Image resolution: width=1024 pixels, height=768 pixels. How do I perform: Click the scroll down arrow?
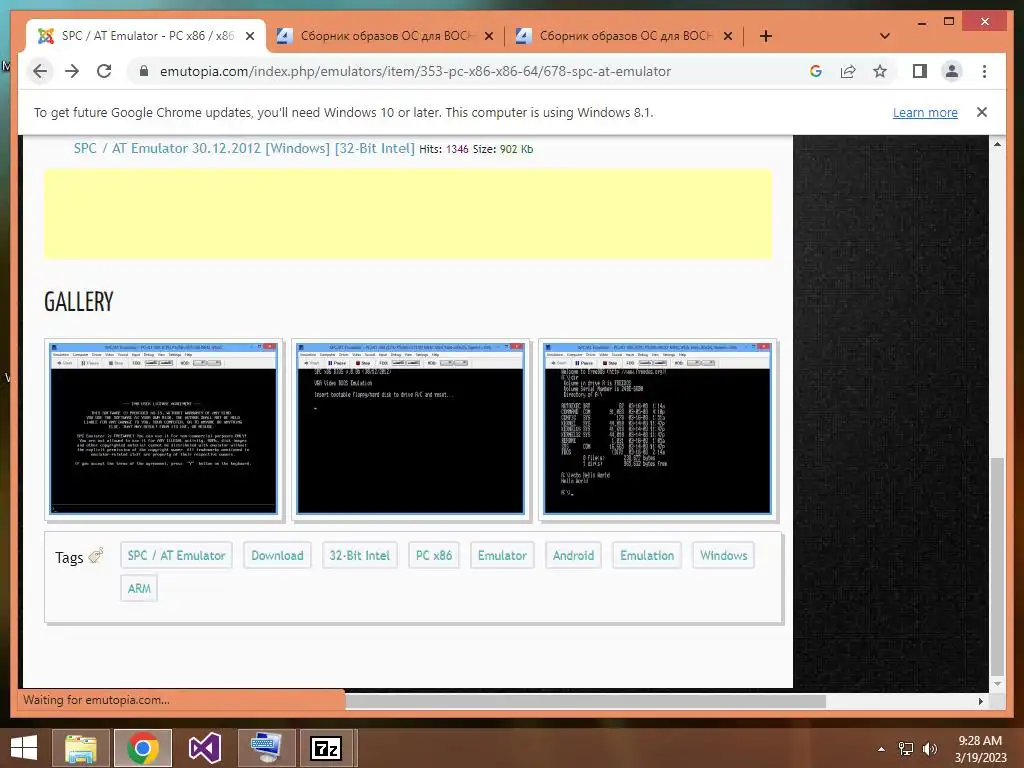pyautogui.click(x=997, y=684)
